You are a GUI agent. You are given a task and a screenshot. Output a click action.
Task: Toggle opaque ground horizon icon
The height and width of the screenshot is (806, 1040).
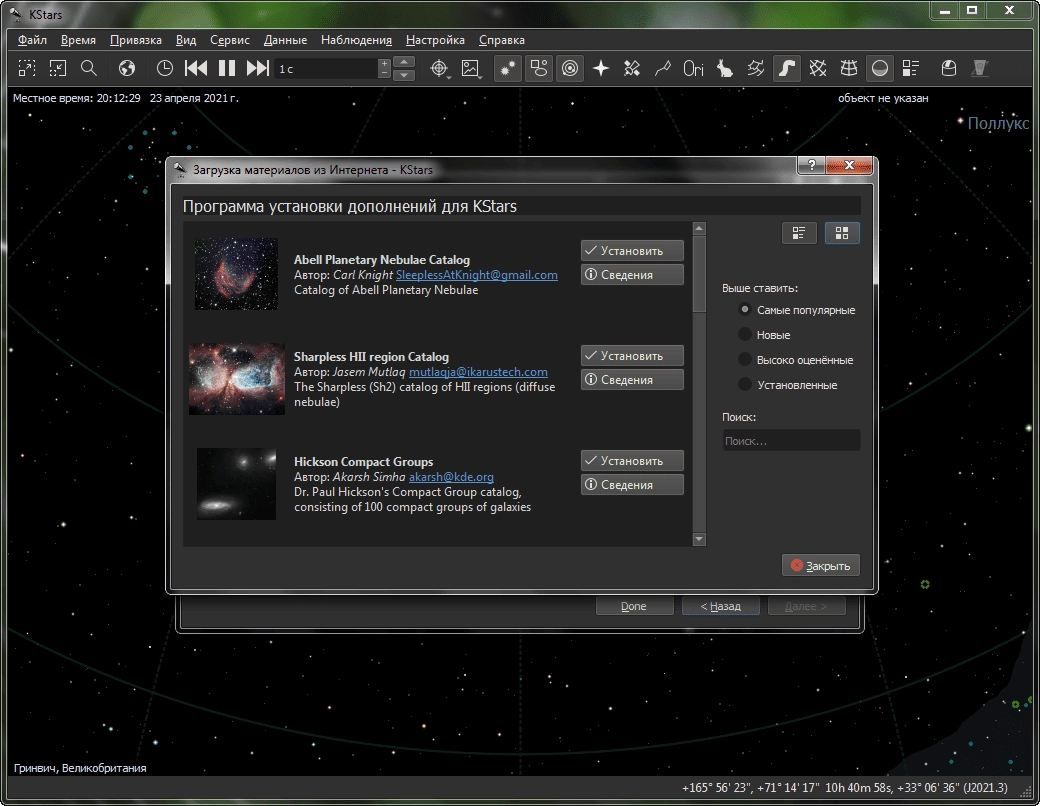880,68
